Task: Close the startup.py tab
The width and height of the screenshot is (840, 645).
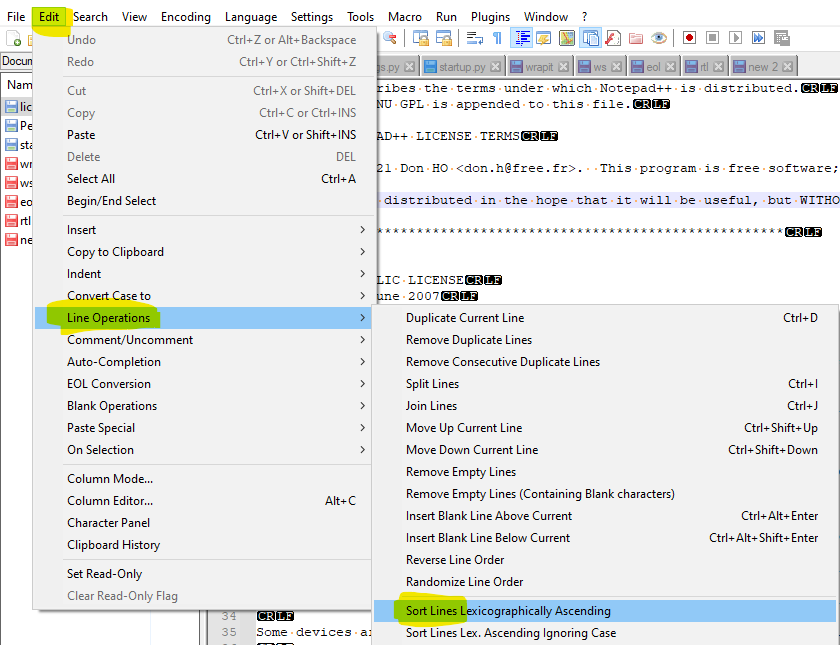Action: pyautogui.click(x=496, y=67)
